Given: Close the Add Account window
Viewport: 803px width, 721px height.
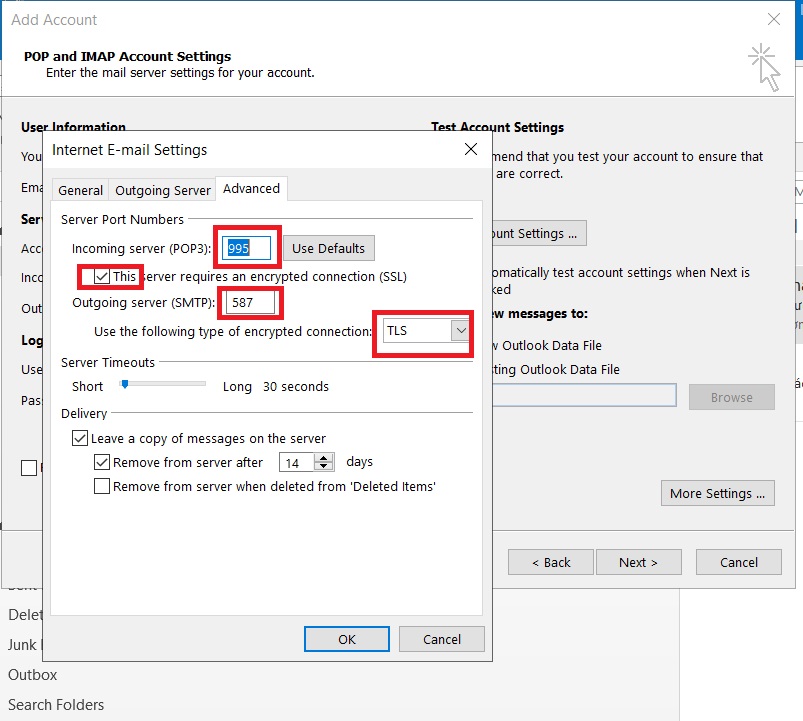Looking at the screenshot, I should click(773, 19).
